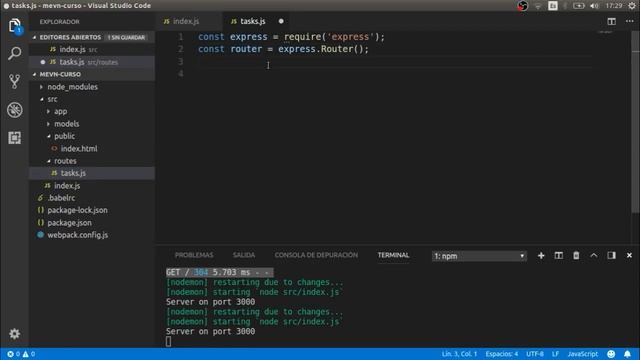This screenshot has height=360, width=640.
Task: Select tasks.js src/routes in open editors
Action: [x=92, y=62]
